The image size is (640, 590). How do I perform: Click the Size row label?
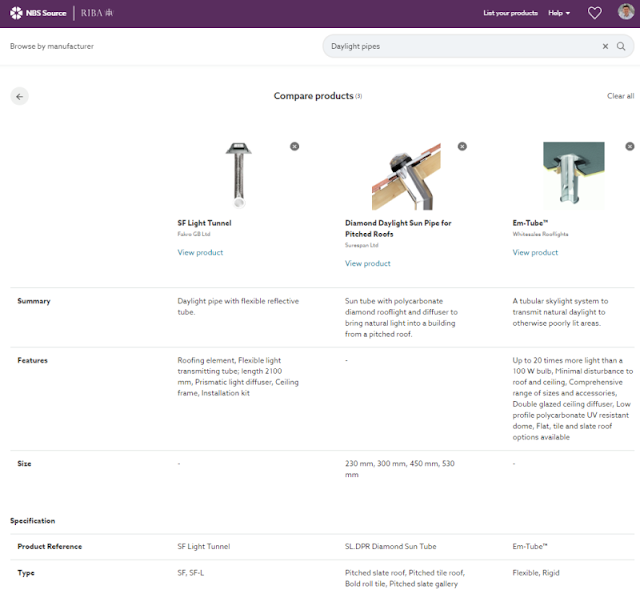coord(24,464)
